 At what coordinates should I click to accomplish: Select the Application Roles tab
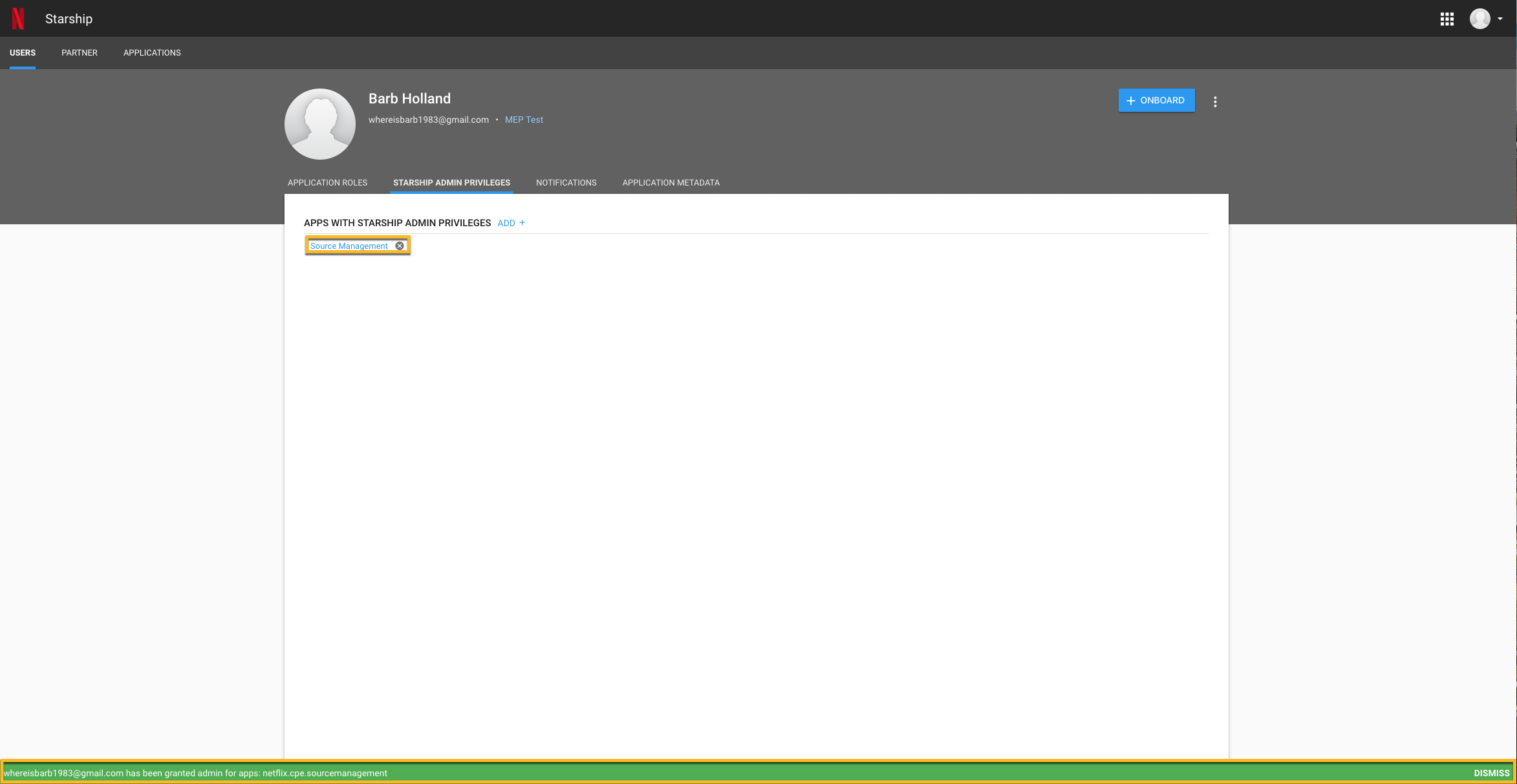[x=327, y=183]
